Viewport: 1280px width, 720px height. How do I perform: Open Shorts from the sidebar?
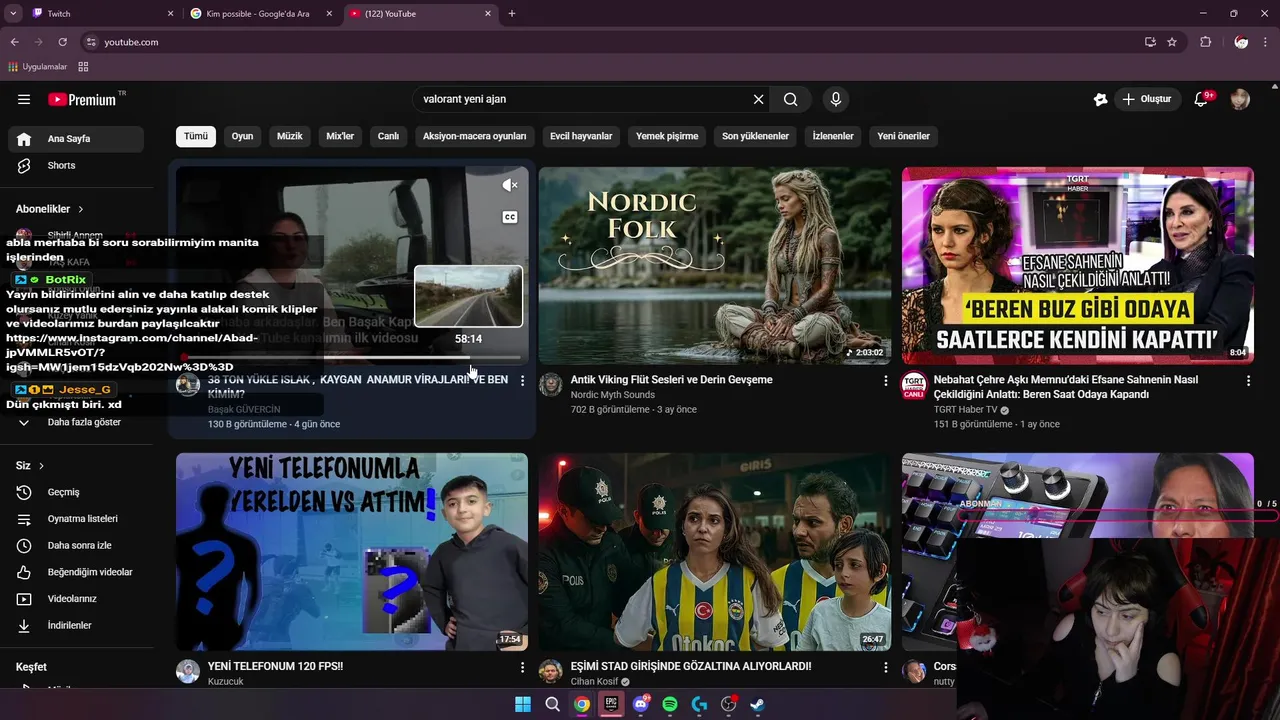click(x=76, y=165)
